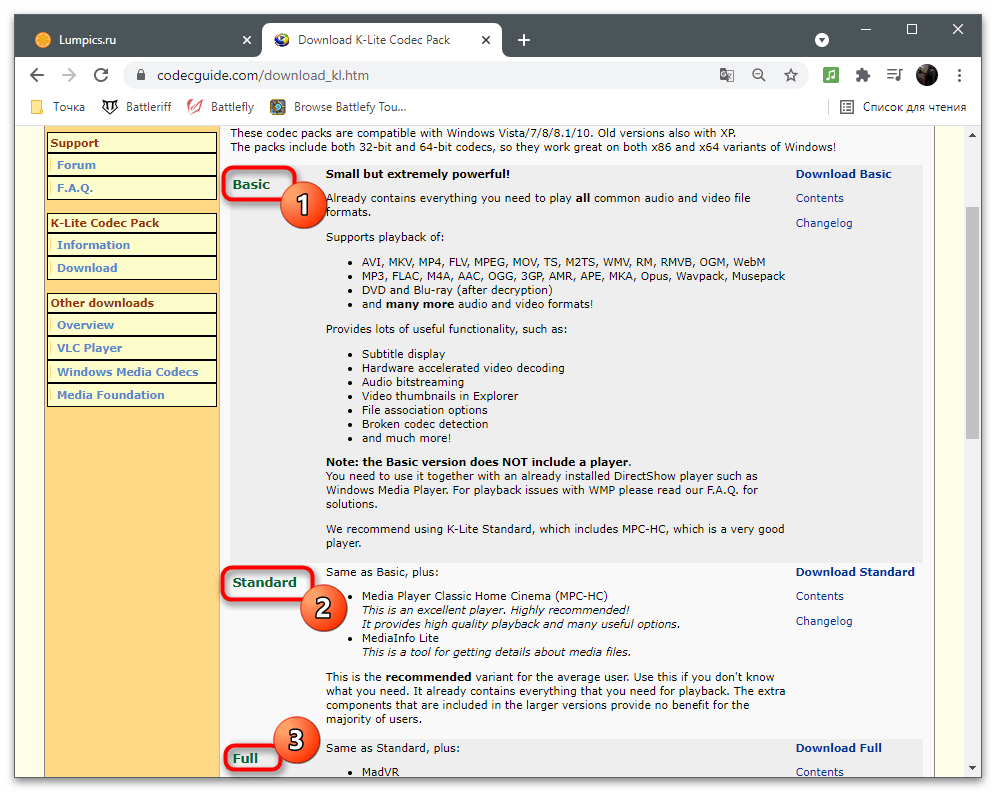
Task: Click the Download Full link
Action: point(838,748)
